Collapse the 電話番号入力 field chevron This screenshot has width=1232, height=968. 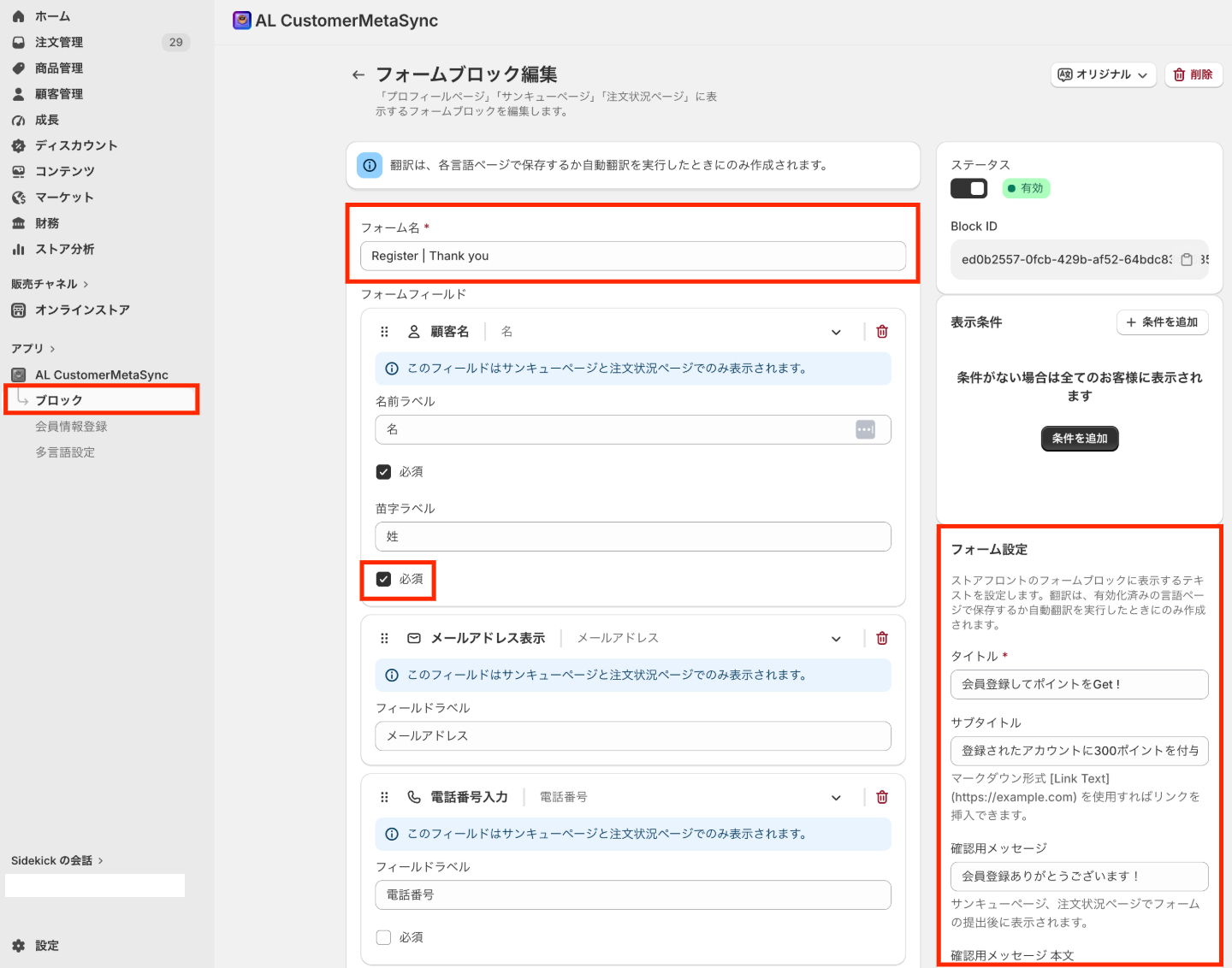tap(836, 797)
